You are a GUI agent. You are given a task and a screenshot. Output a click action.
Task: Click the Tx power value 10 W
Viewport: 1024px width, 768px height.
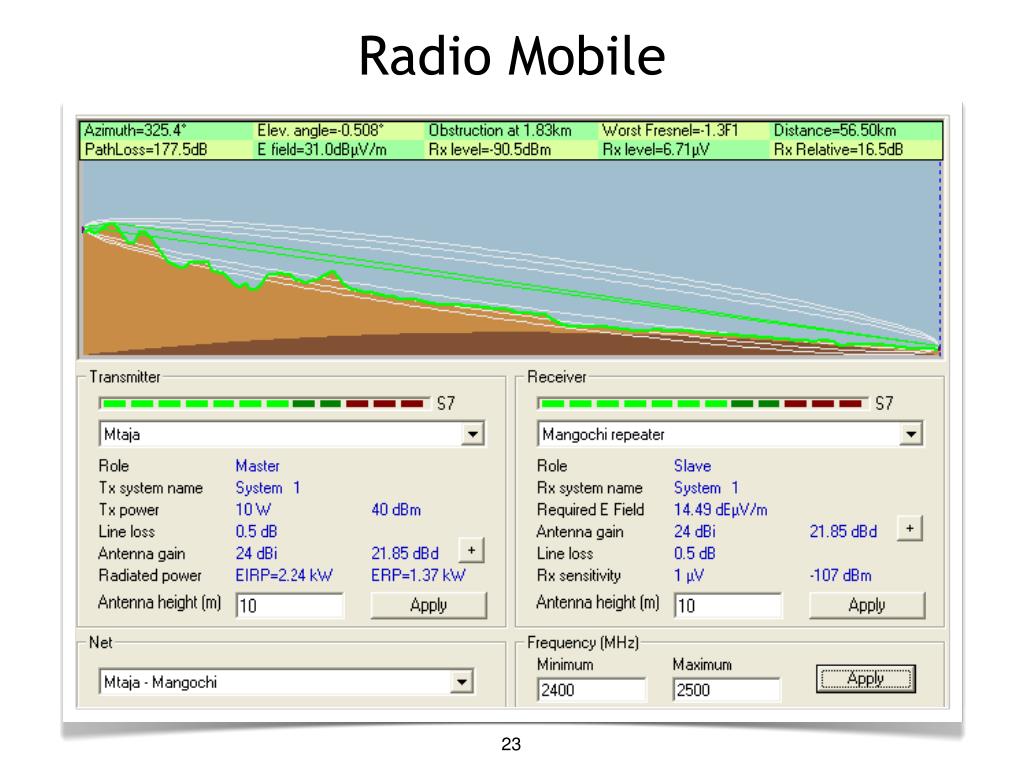tap(253, 509)
